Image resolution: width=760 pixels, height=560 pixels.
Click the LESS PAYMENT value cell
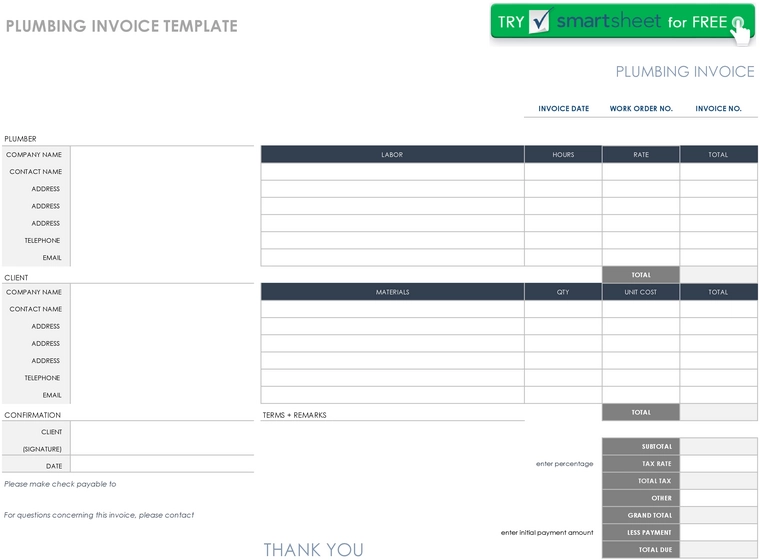point(718,532)
